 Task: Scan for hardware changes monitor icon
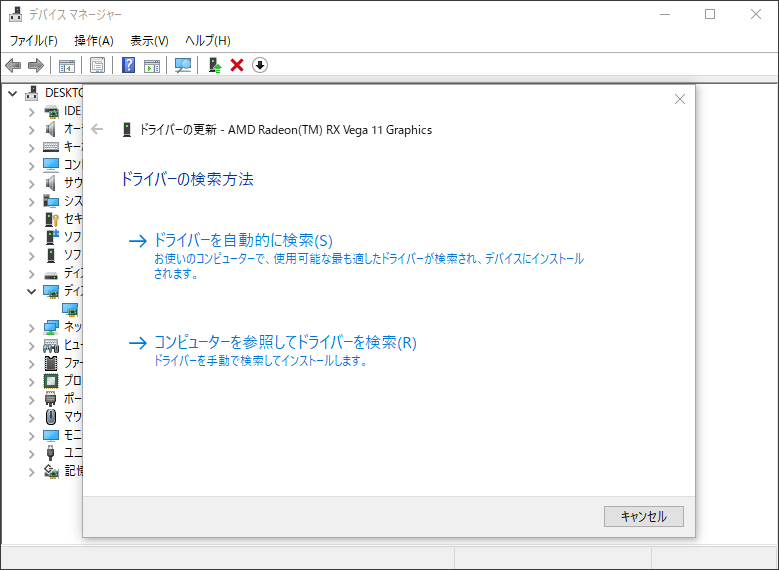tap(183, 65)
